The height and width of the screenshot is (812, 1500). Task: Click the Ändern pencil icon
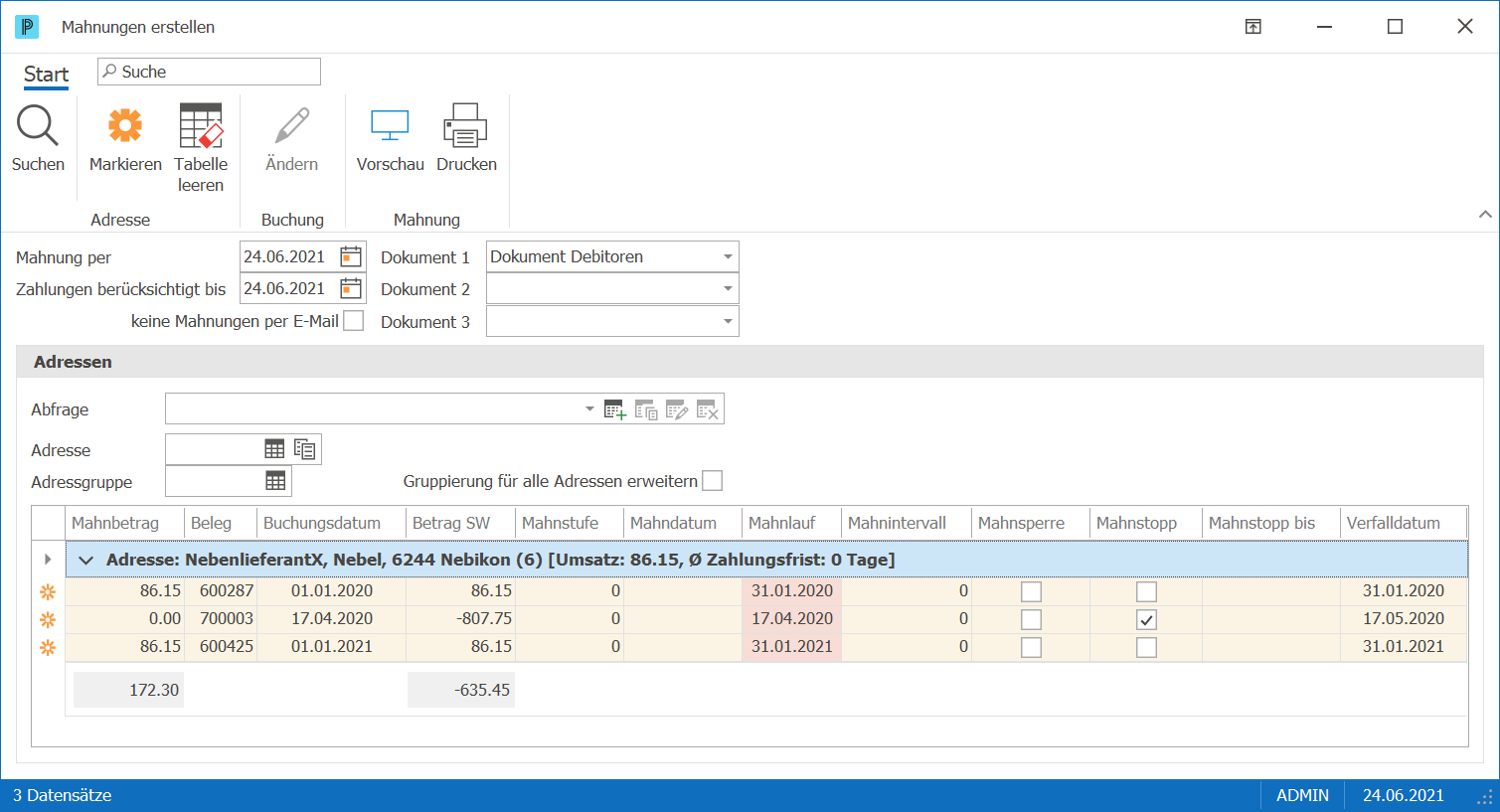pyautogui.click(x=292, y=126)
